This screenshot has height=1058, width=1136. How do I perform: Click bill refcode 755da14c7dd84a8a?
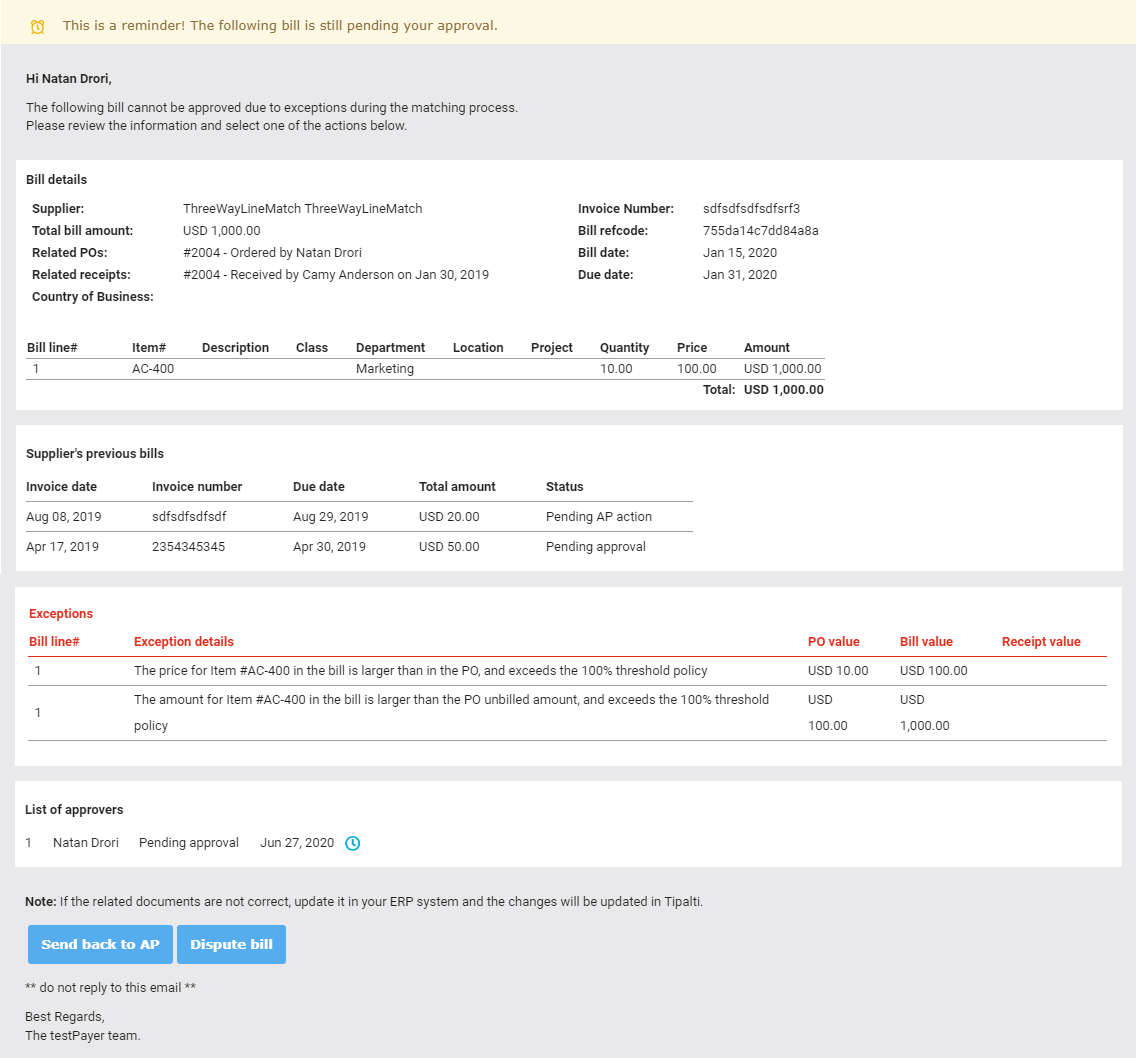click(x=761, y=230)
